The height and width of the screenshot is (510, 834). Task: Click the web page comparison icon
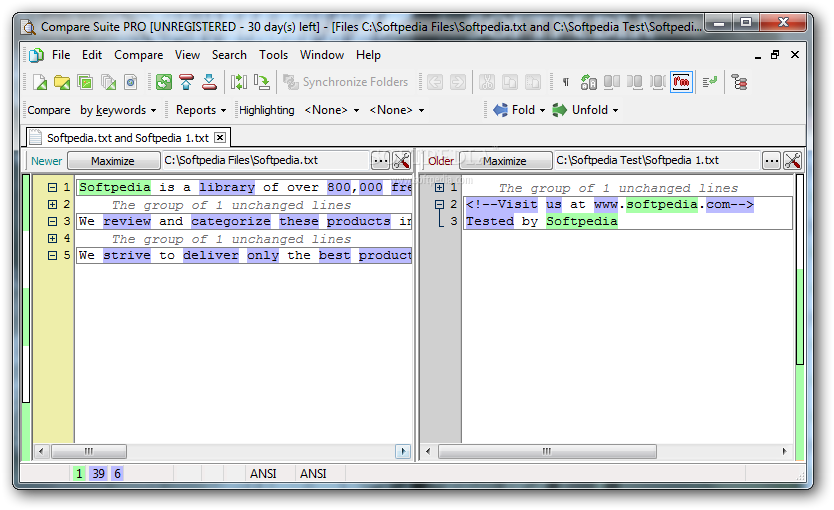[x=131, y=82]
